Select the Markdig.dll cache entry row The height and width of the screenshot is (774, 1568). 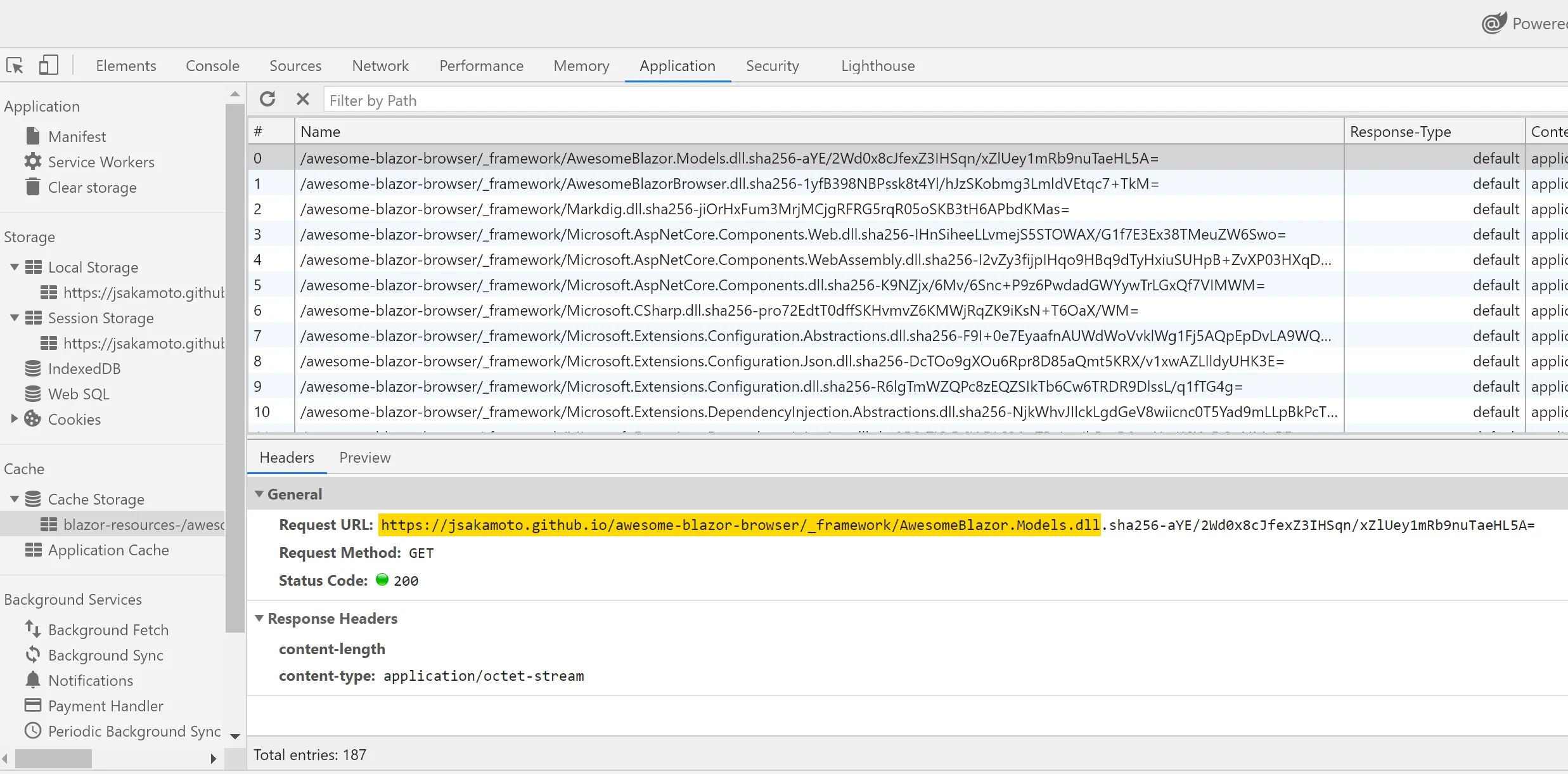684,209
